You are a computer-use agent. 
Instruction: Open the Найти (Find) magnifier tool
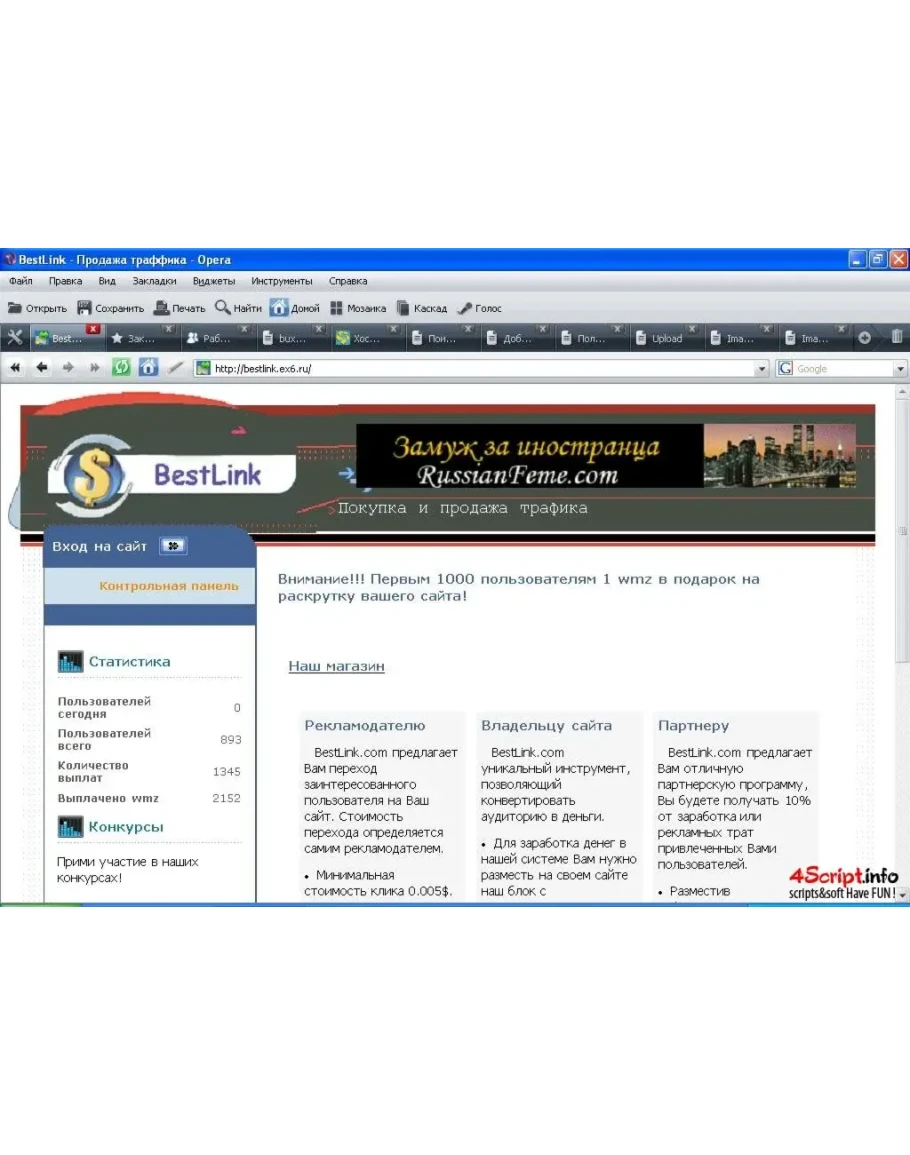pos(223,308)
